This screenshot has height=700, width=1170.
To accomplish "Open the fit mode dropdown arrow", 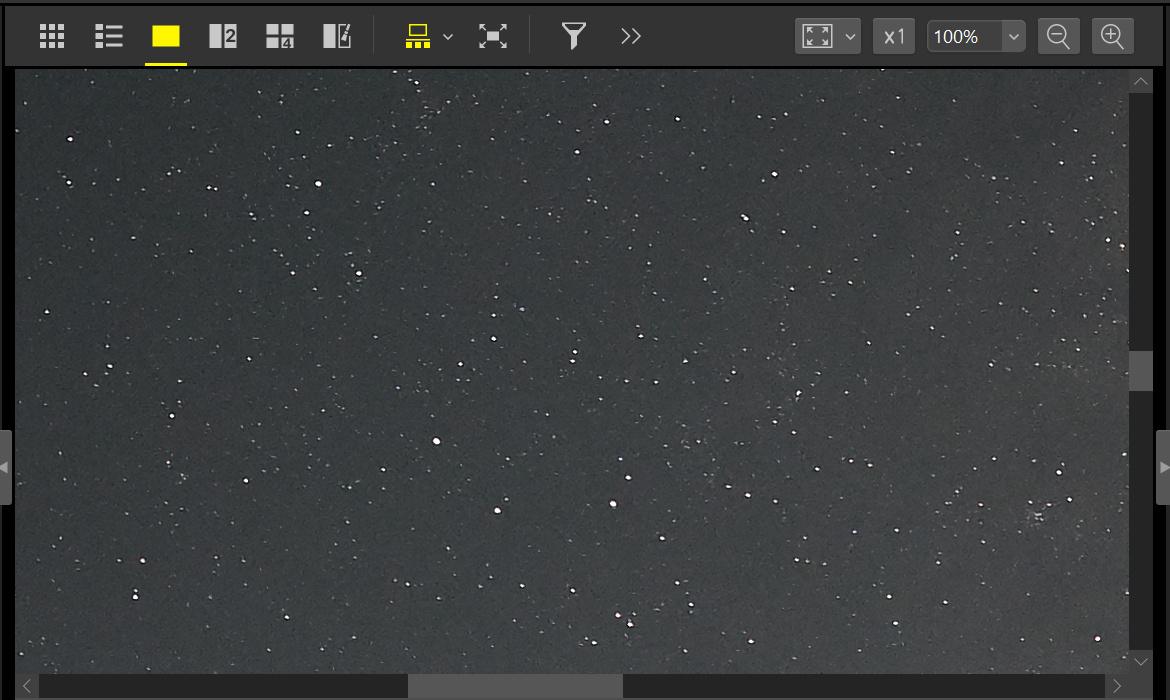I will point(851,37).
